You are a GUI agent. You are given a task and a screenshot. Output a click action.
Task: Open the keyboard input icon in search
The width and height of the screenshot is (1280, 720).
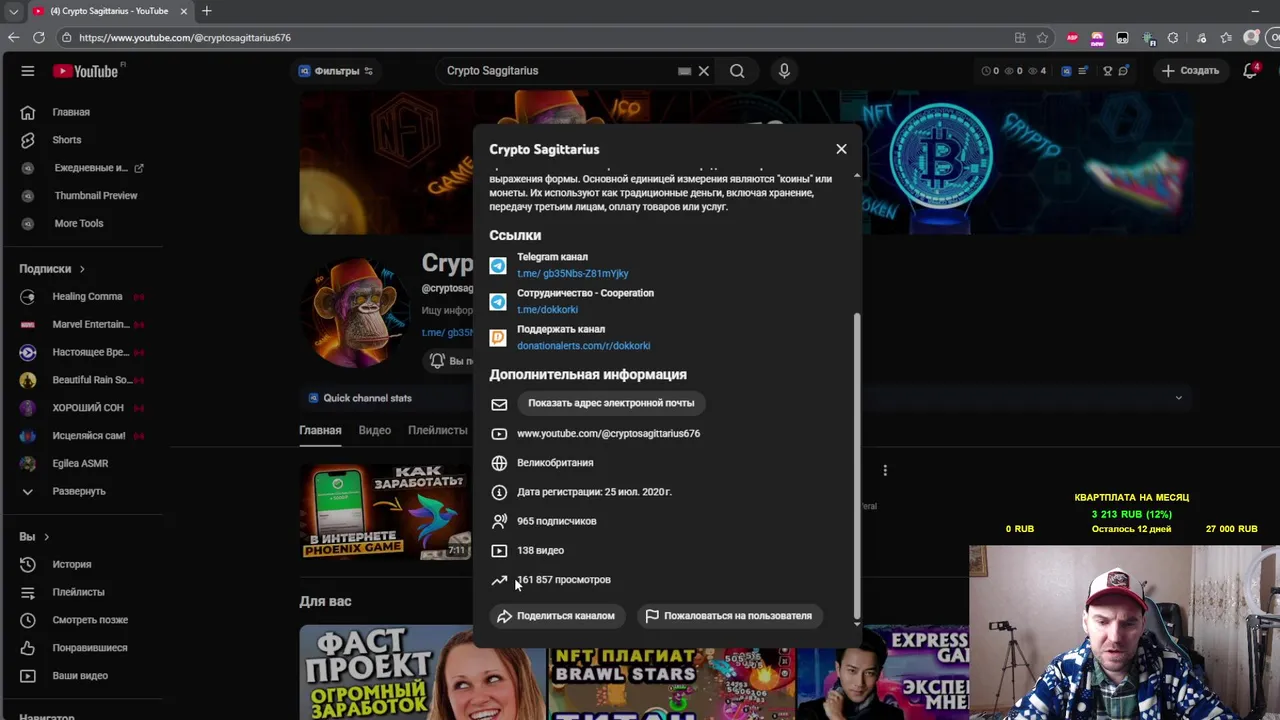click(x=684, y=71)
